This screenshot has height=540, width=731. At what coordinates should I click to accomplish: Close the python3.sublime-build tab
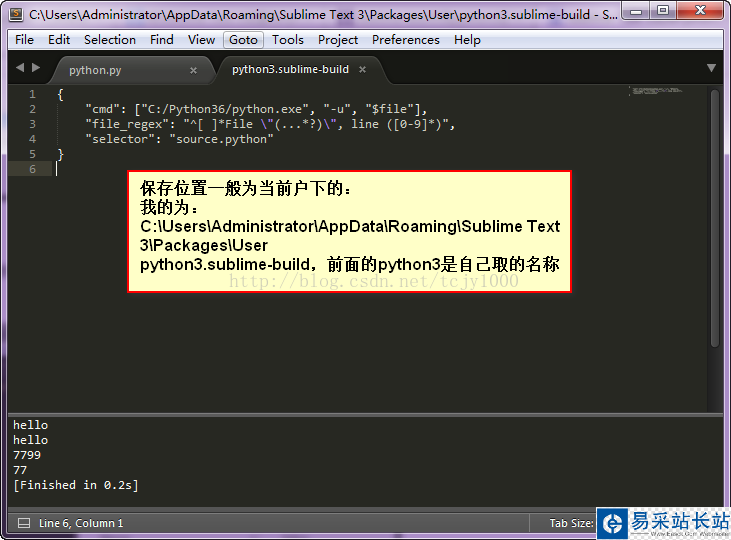click(x=362, y=69)
